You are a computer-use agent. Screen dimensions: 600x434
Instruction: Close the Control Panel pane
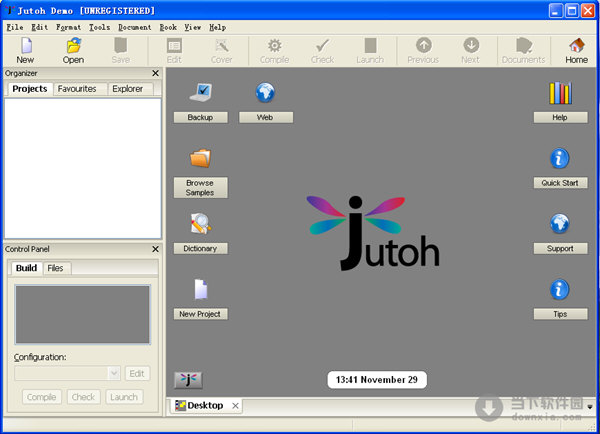155,249
